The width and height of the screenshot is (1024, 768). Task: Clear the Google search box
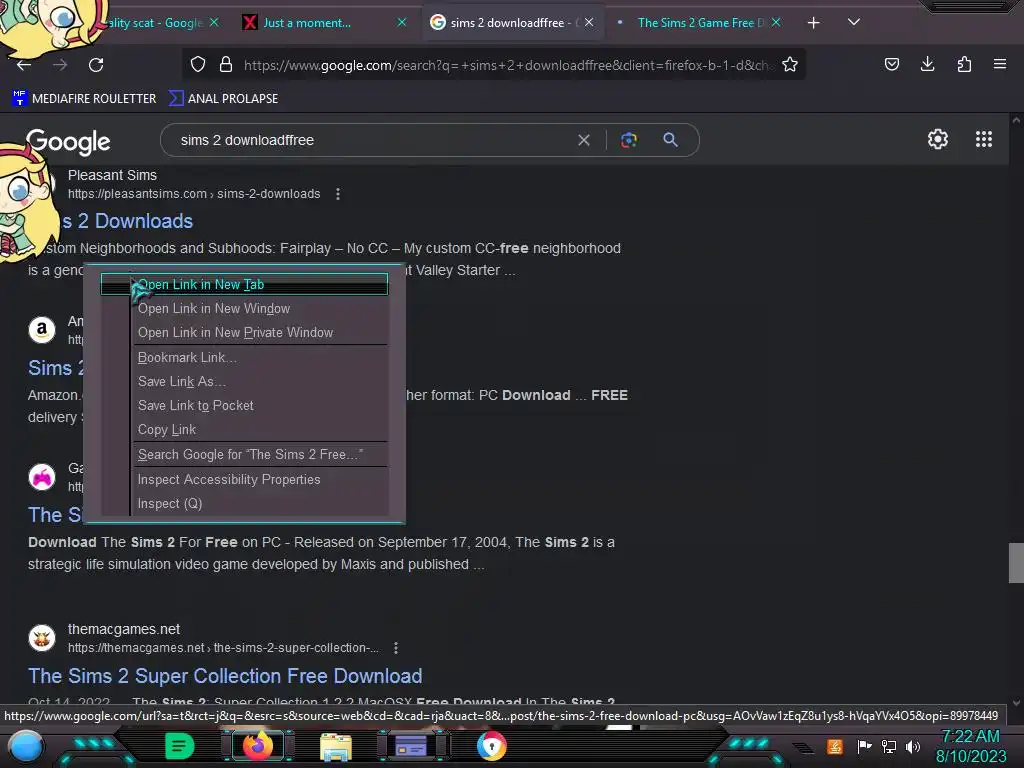(x=584, y=140)
